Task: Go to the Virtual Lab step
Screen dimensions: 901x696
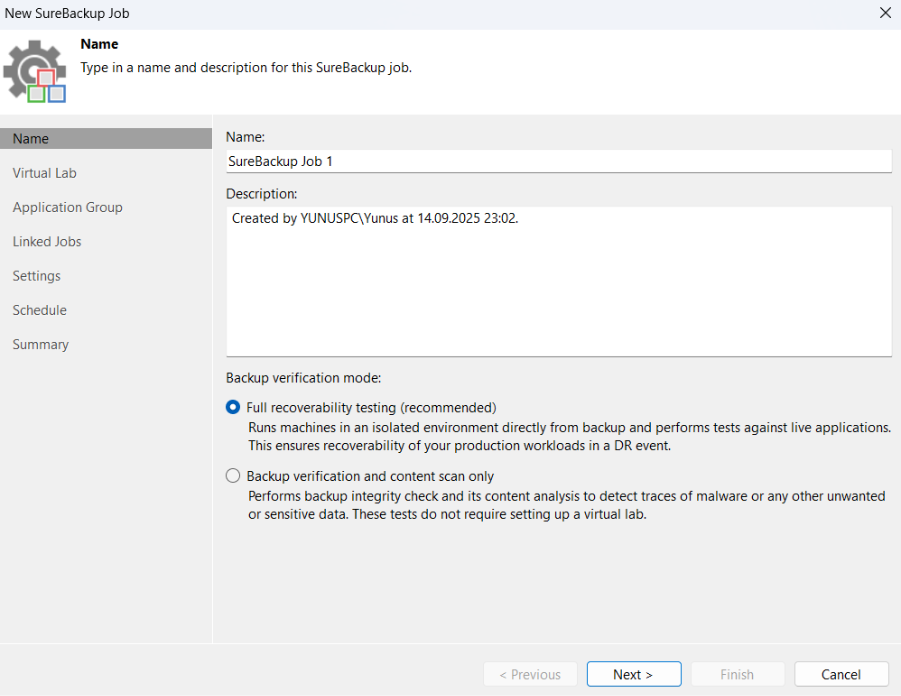Action: pos(45,173)
